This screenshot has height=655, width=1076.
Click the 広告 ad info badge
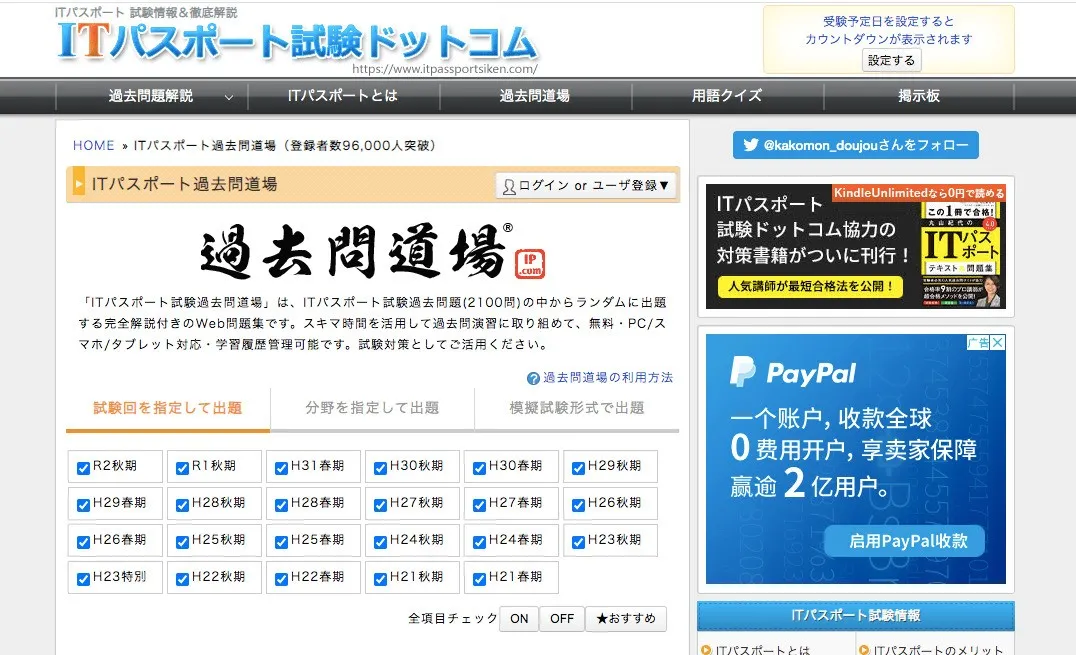(x=979, y=342)
